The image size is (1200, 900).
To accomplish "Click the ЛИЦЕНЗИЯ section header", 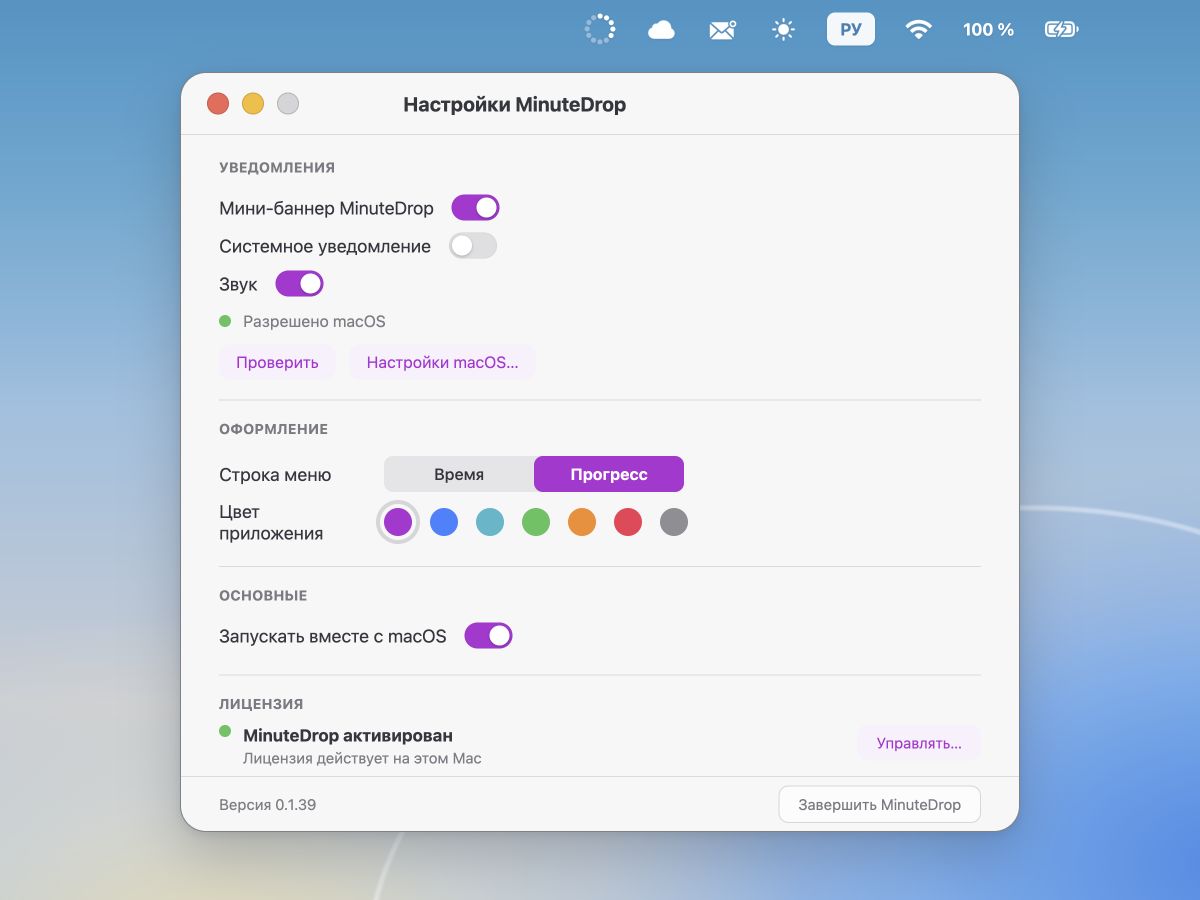I will [261, 704].
